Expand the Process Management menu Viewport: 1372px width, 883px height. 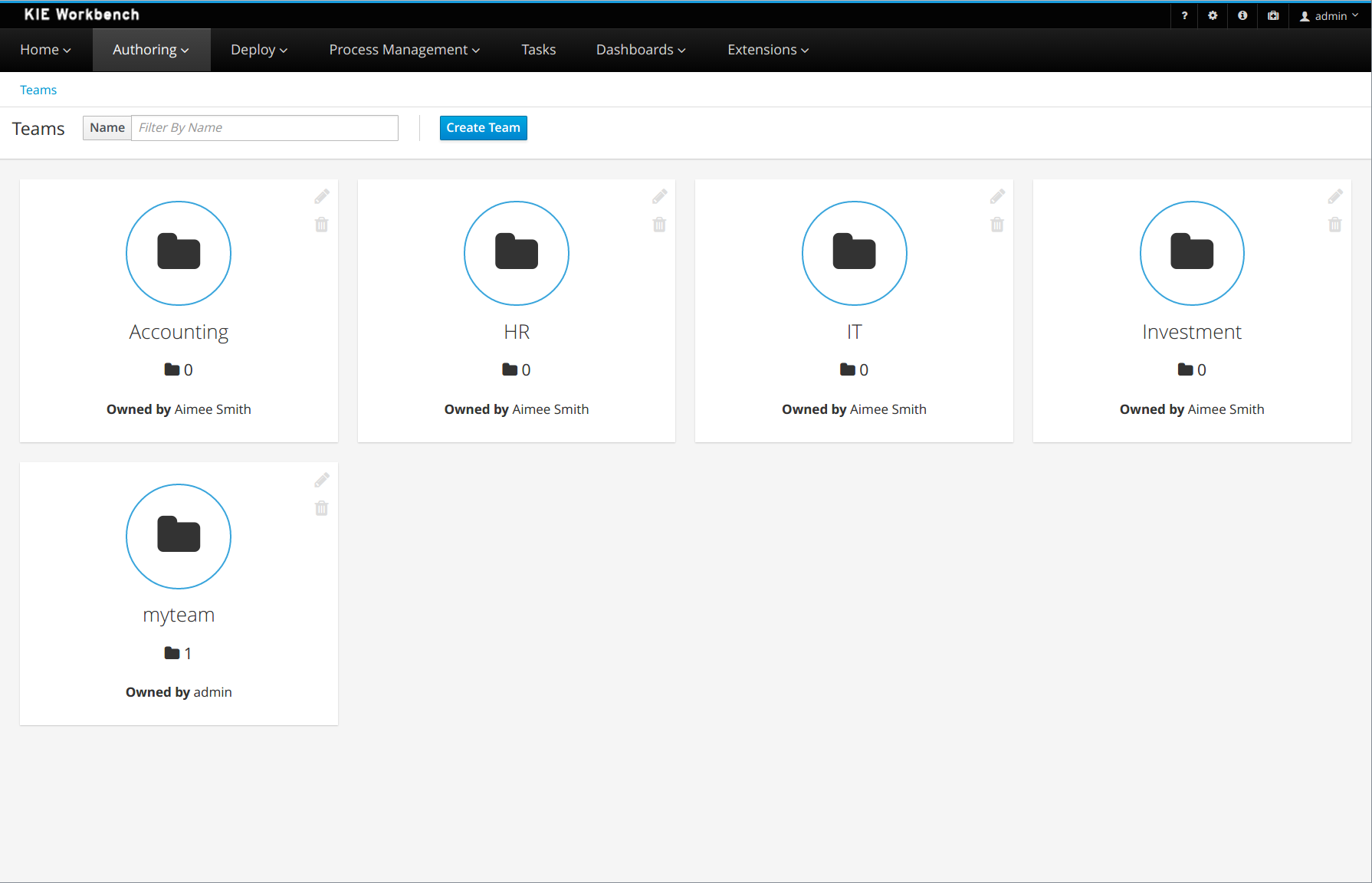pyautogui.click(x=404, y=50)
